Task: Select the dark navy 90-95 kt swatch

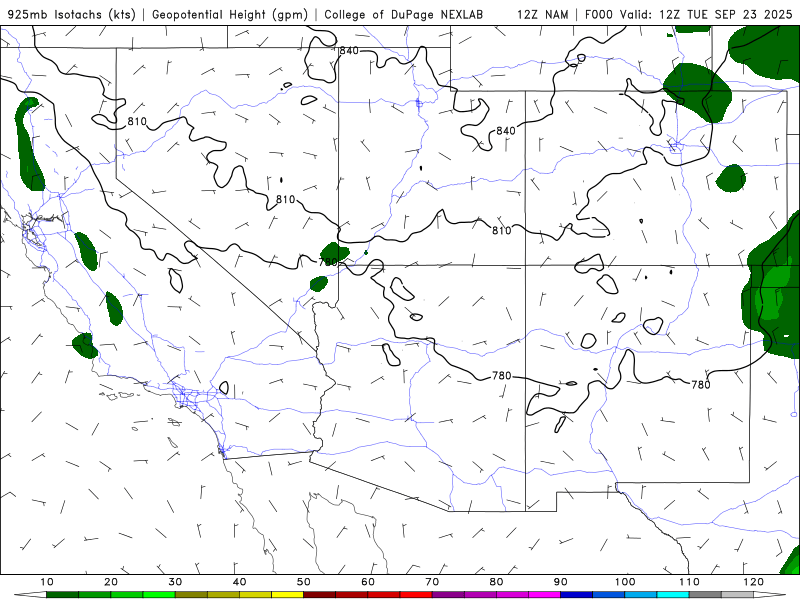Action: pos(577,595)
